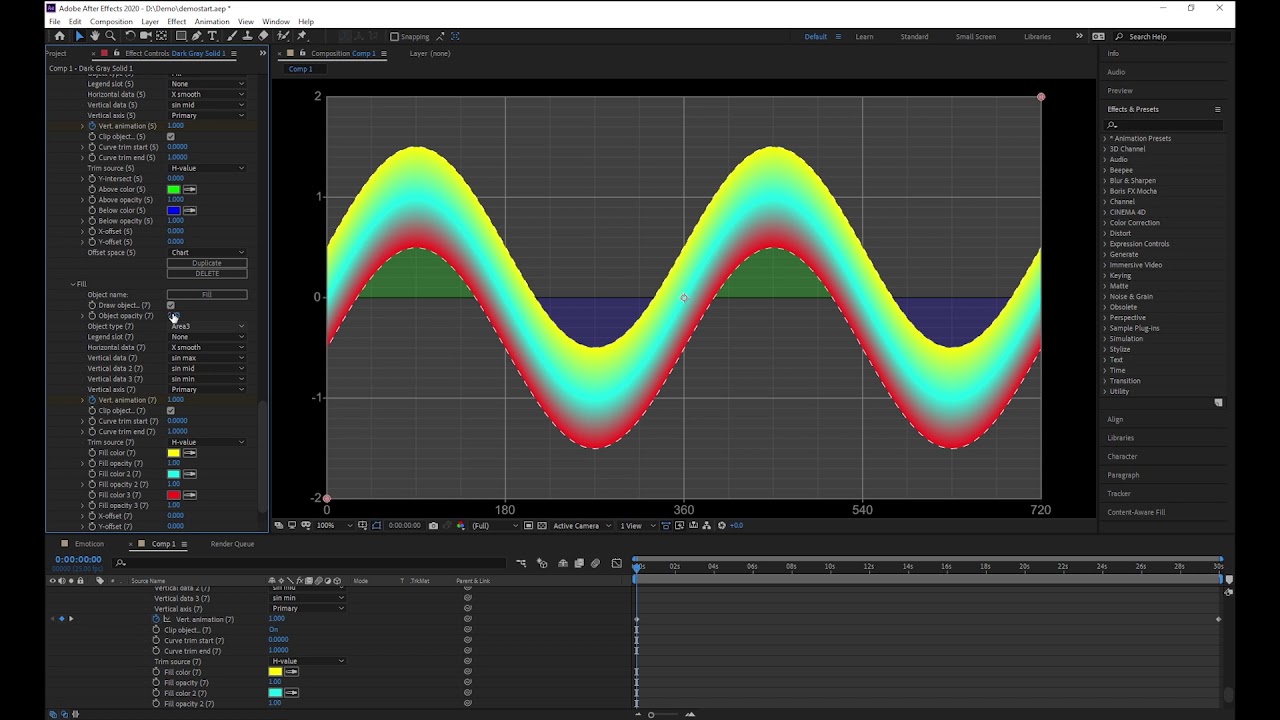Open Trim source (5) H-value dropdown
Screen dimensions: 1280x720
pos(207,168)
